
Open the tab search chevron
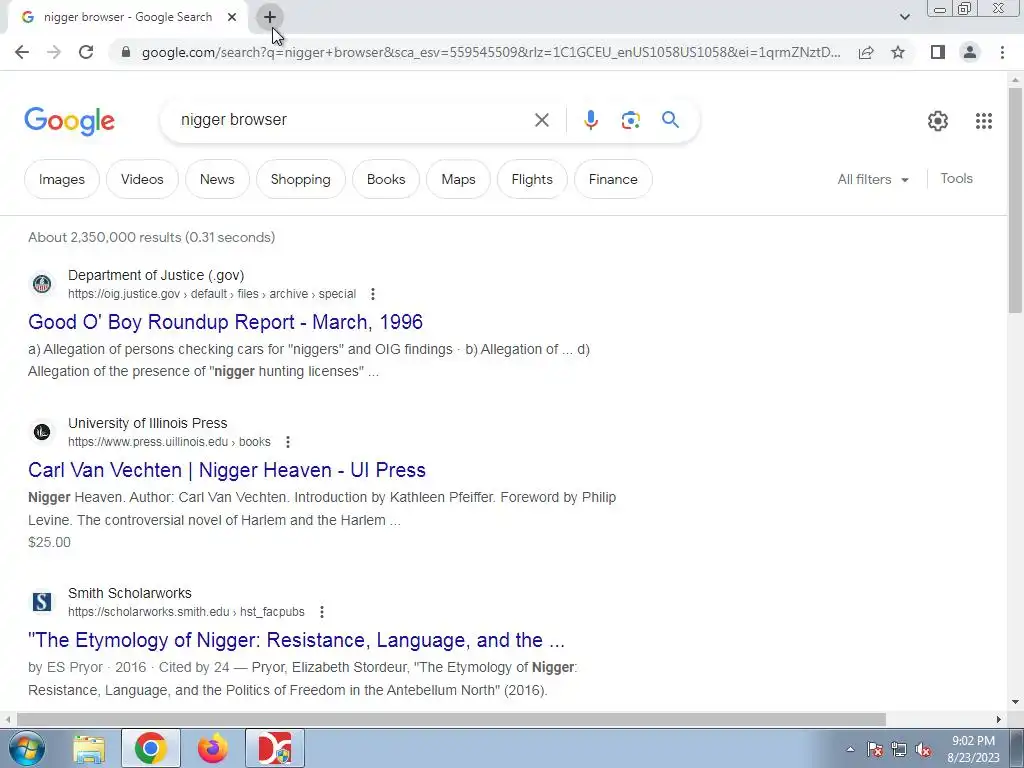point(904,17)
